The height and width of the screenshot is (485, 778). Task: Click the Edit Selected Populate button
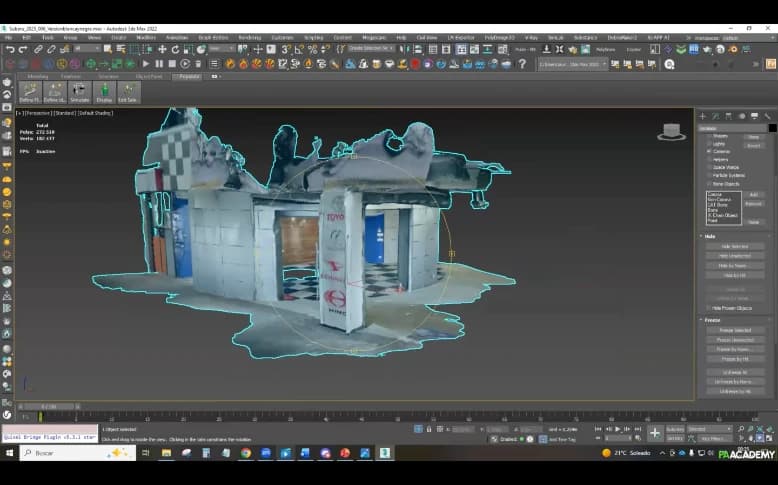(128, 92)
